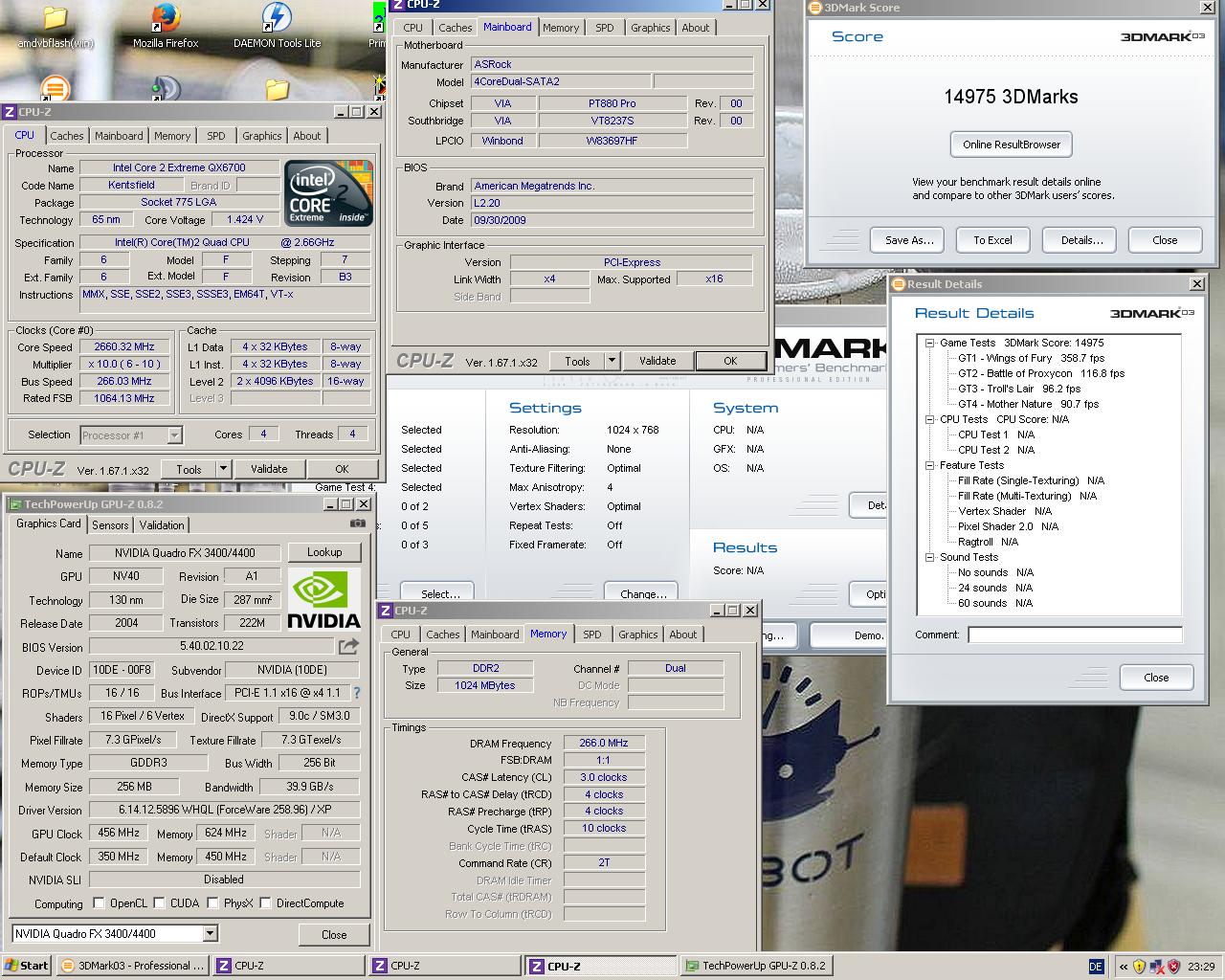This screenshot has height=980, width=1225.
Task: Switch to the Sensors tab in GPU-Z
Action: click(x=110, y=525)
